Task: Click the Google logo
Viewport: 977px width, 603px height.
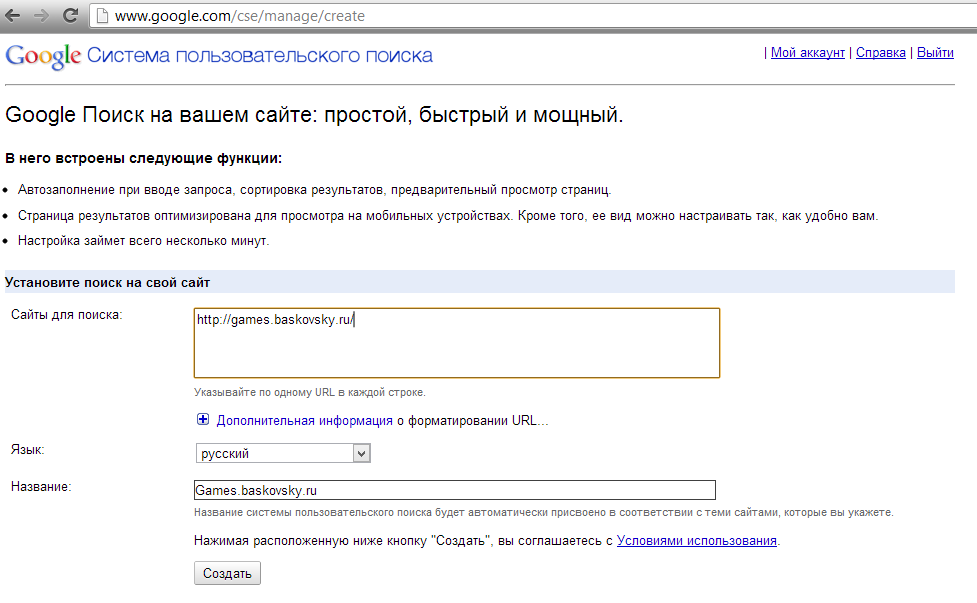Action: coord(43,57)
